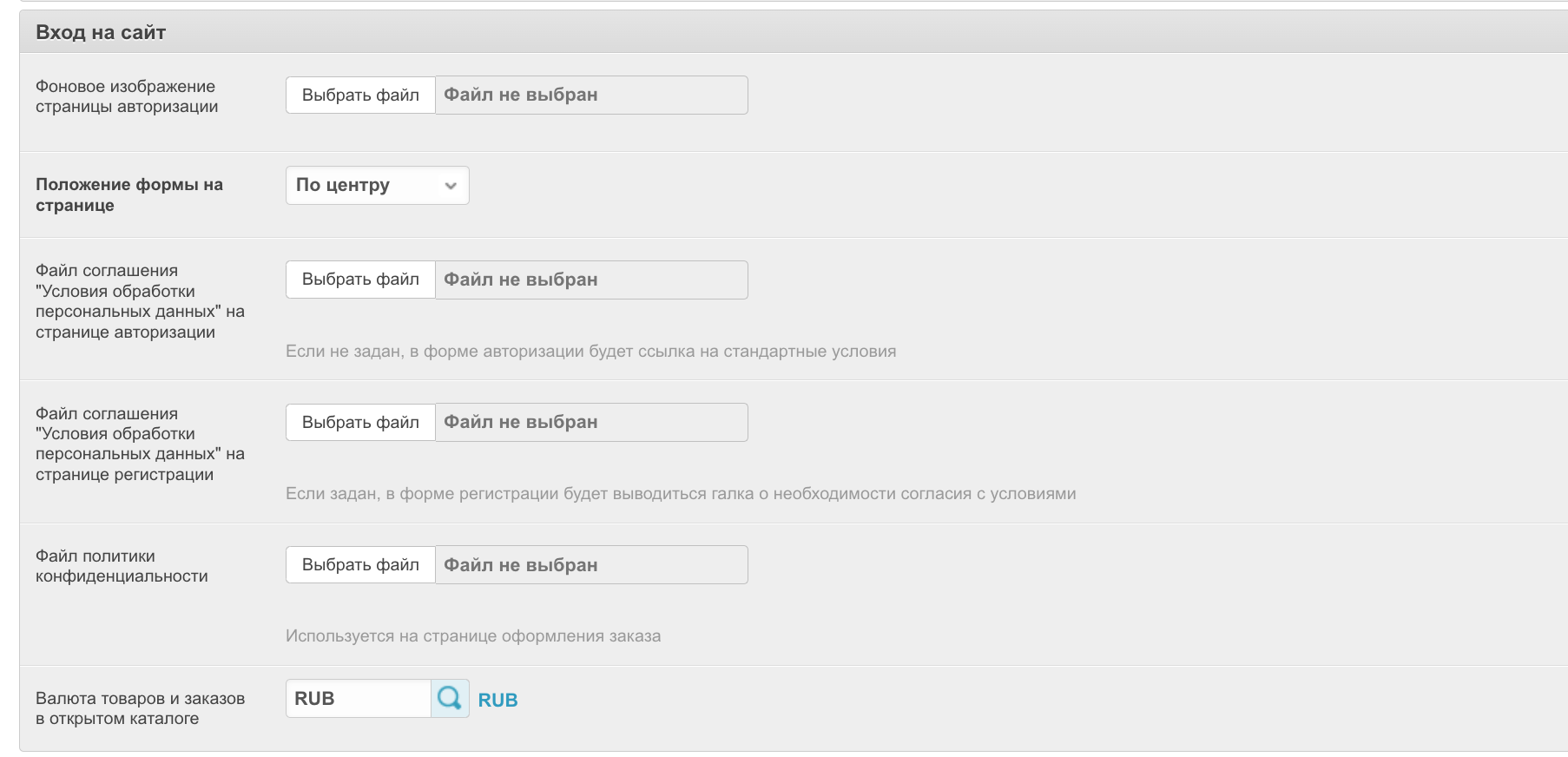The height and width of the screenshot is (757, 1568).
Task: Click 'Файл не выбран' field for authorization agreement
Action: (x=590, y=280)
